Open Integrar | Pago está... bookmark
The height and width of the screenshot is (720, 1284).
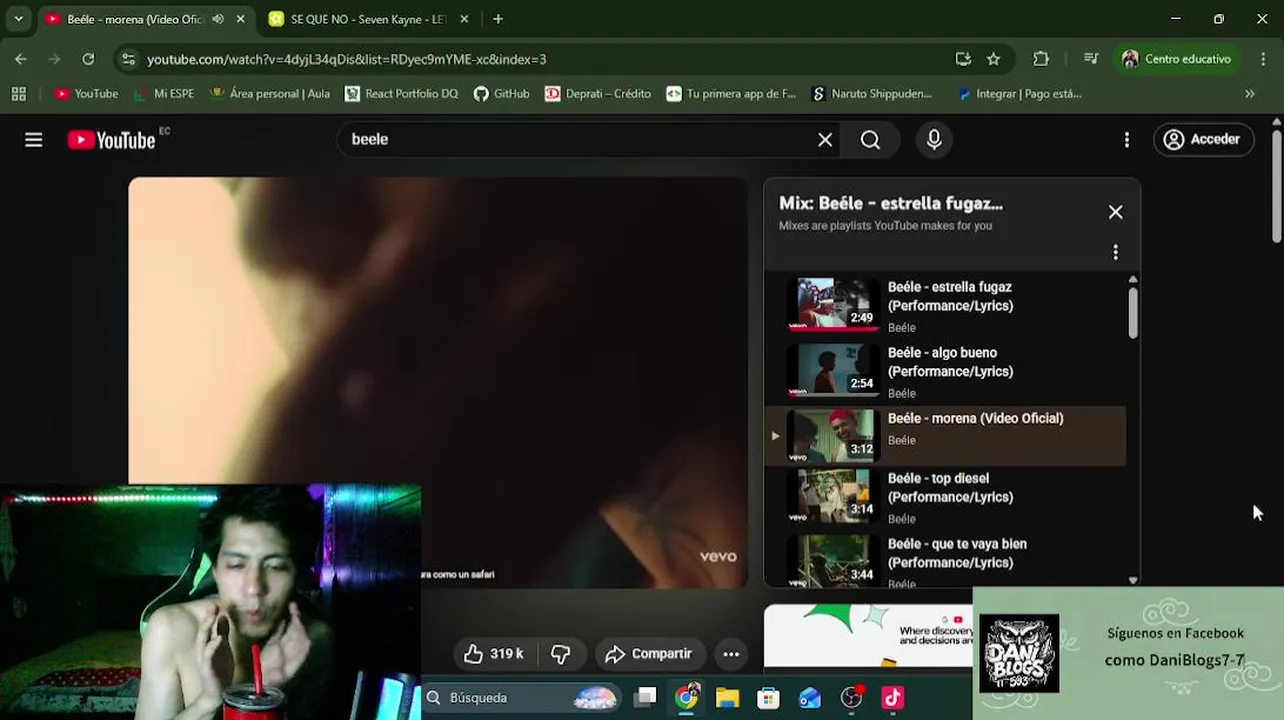1019,94
